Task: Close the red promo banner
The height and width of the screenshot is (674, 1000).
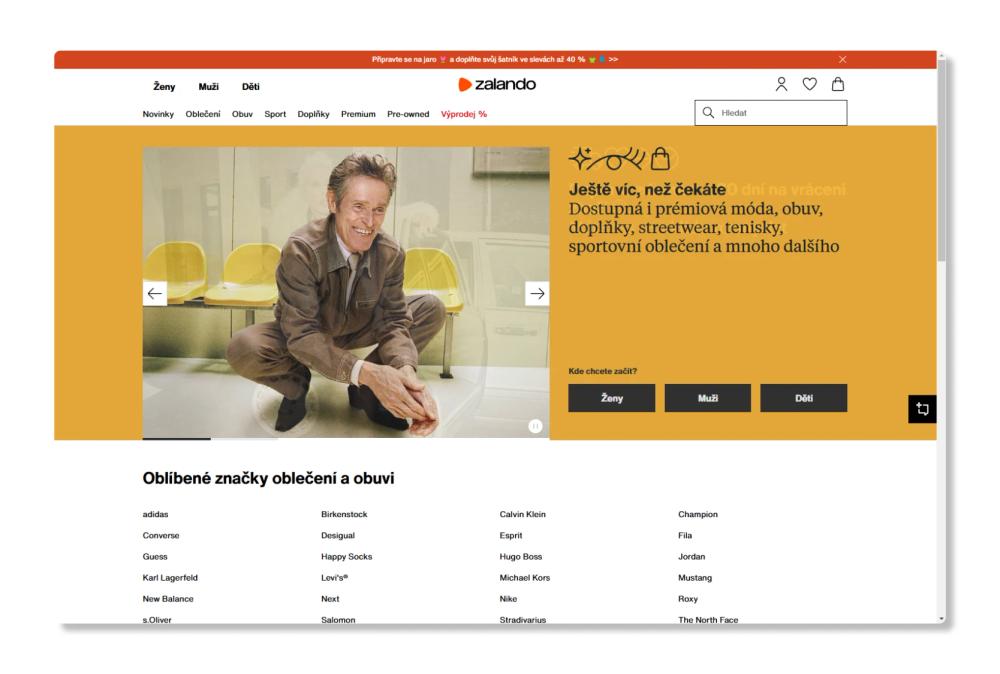Action: click(842, 59)
